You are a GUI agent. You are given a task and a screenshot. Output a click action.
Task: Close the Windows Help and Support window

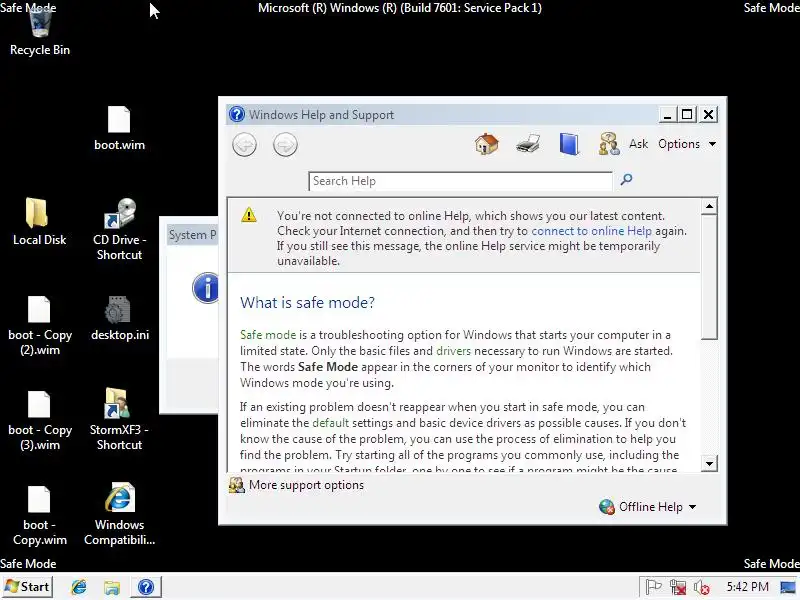click(708, 114)
